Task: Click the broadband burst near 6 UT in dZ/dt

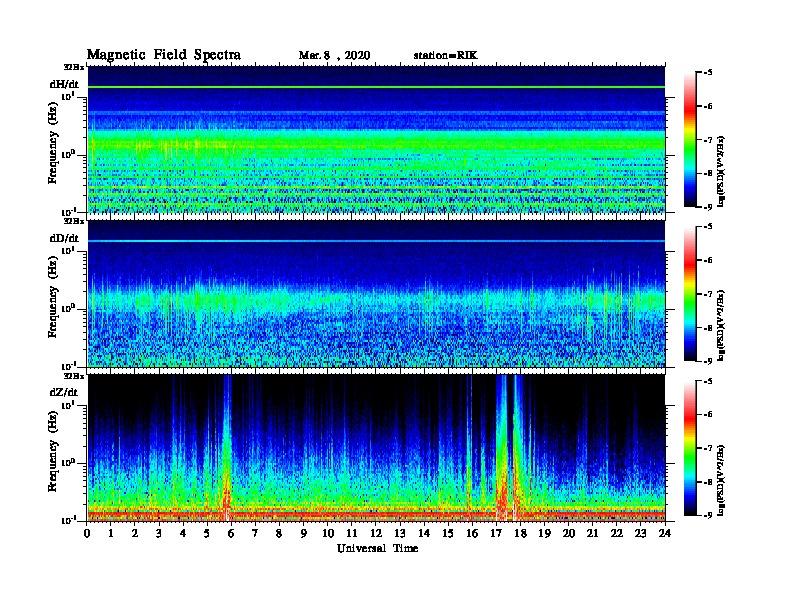Action: (227, 449)
